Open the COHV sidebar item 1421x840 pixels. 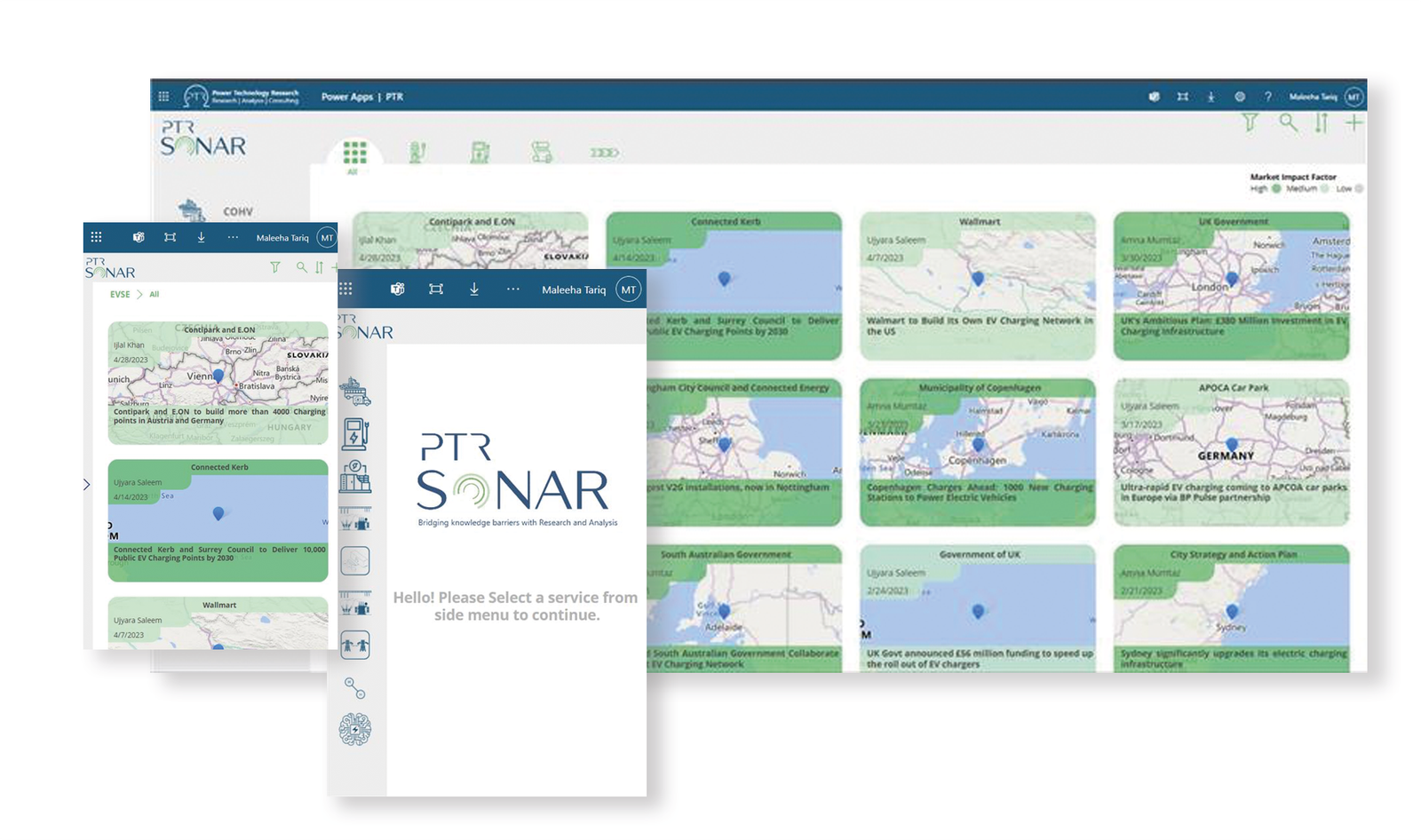pyautogui.click(x=217, y=210)
